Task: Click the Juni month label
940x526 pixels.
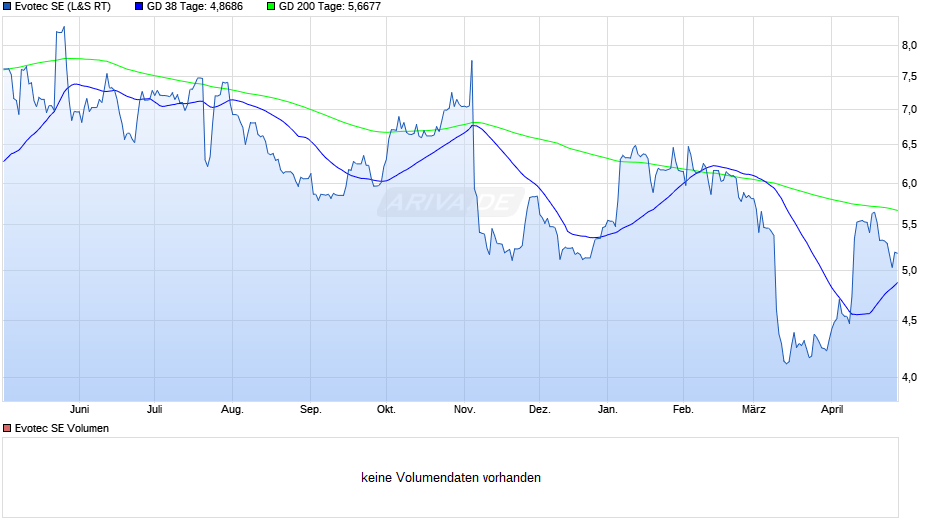Action: click(x=79, y=409)
